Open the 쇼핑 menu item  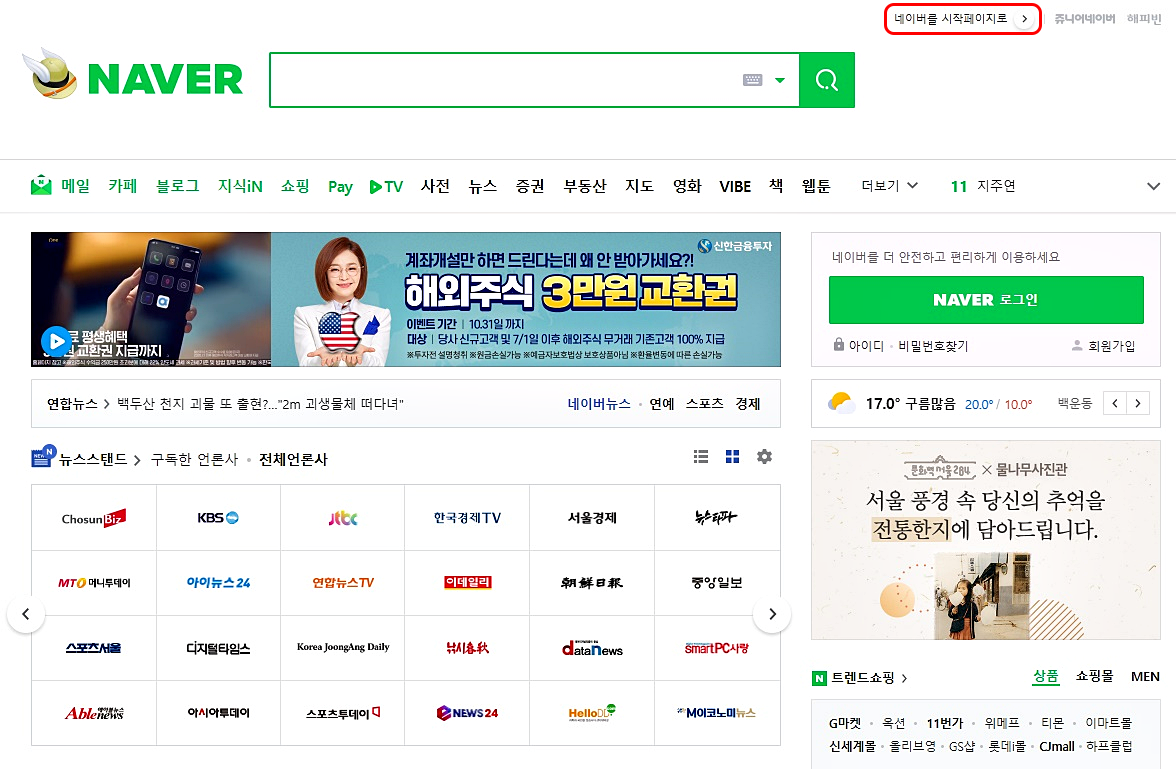point(295,185)
